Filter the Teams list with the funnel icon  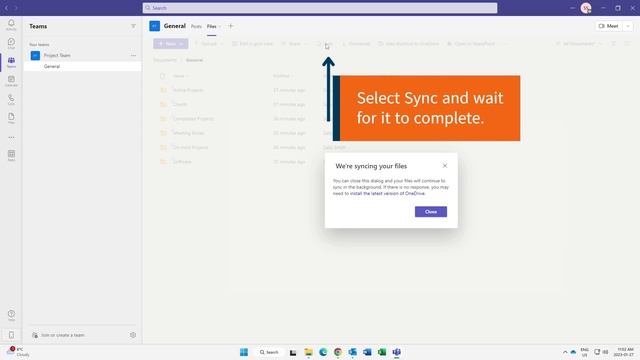133,26
